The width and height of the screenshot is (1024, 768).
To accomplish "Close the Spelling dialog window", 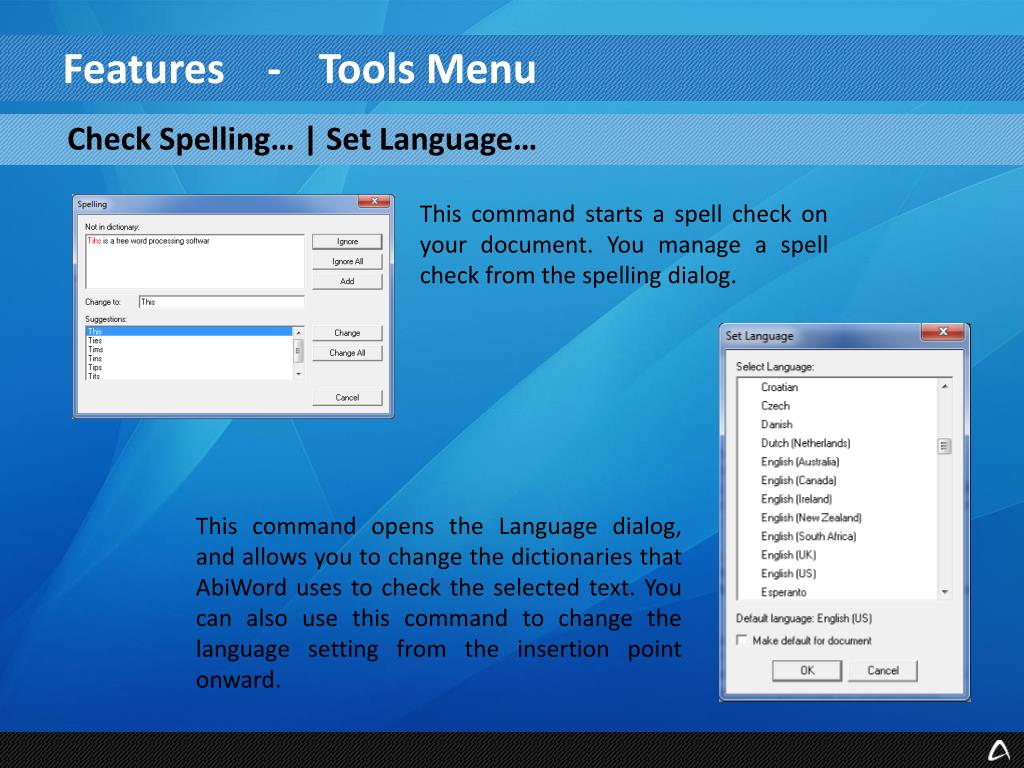I will tap(374, 201).
